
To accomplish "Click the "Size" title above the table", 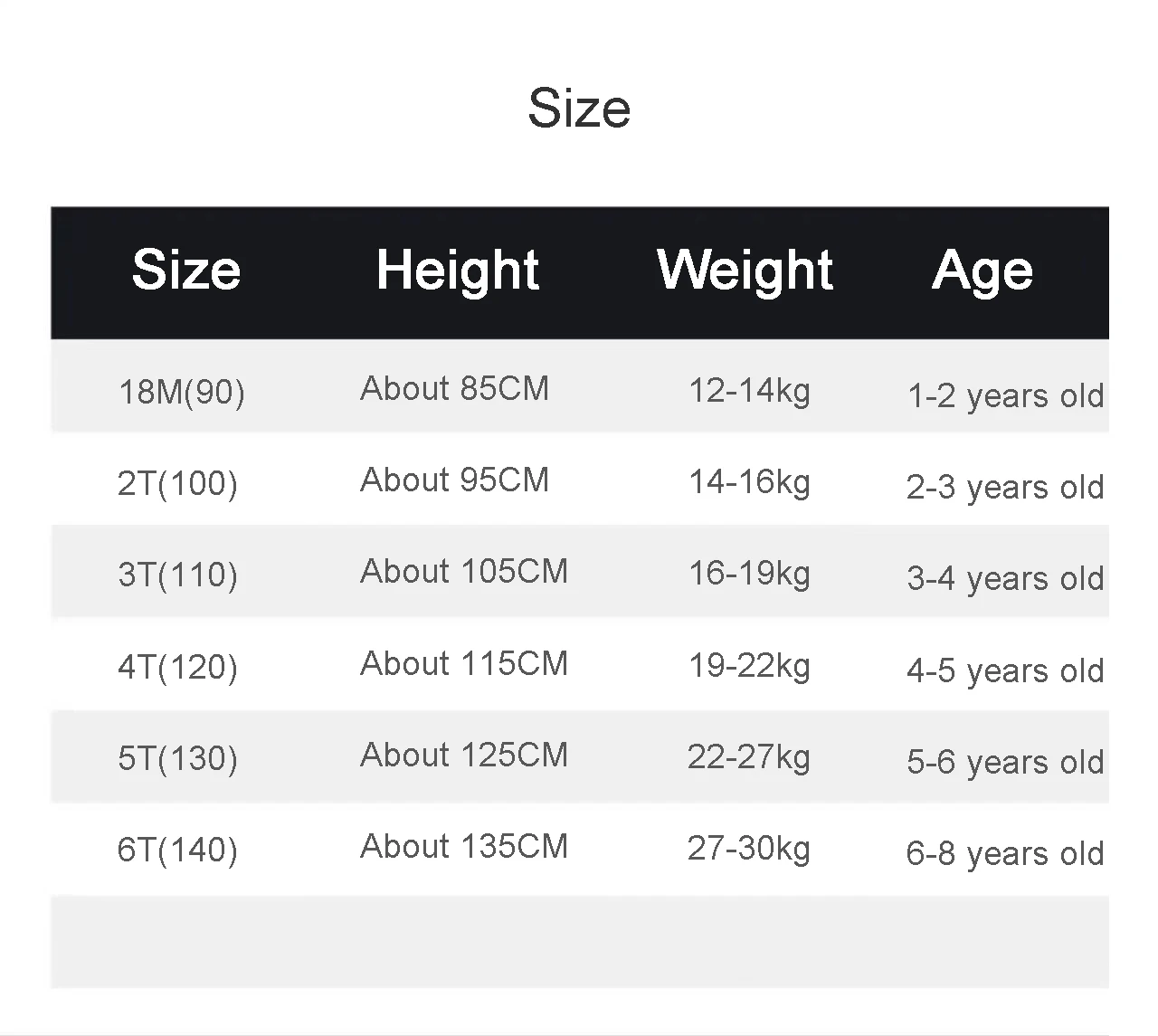I will tap(579, 109).
